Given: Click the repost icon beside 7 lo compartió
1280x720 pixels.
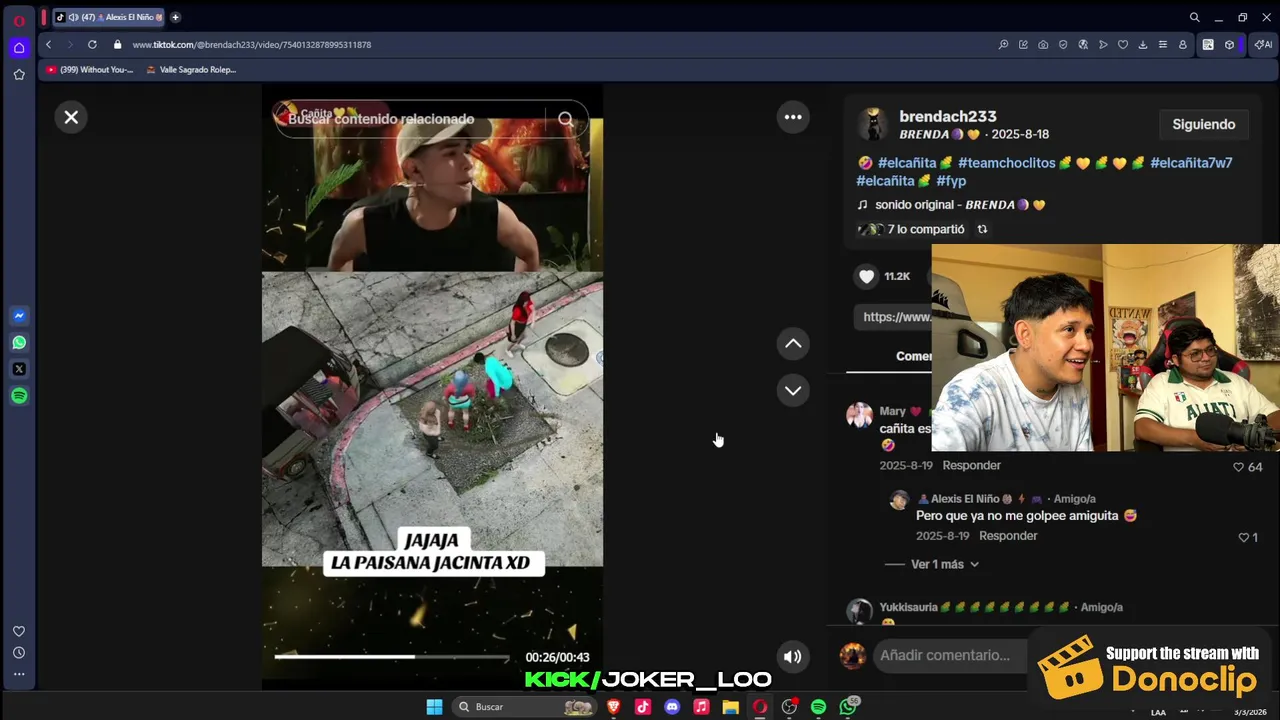Looking at the screenshot, I should pos(982,229).
